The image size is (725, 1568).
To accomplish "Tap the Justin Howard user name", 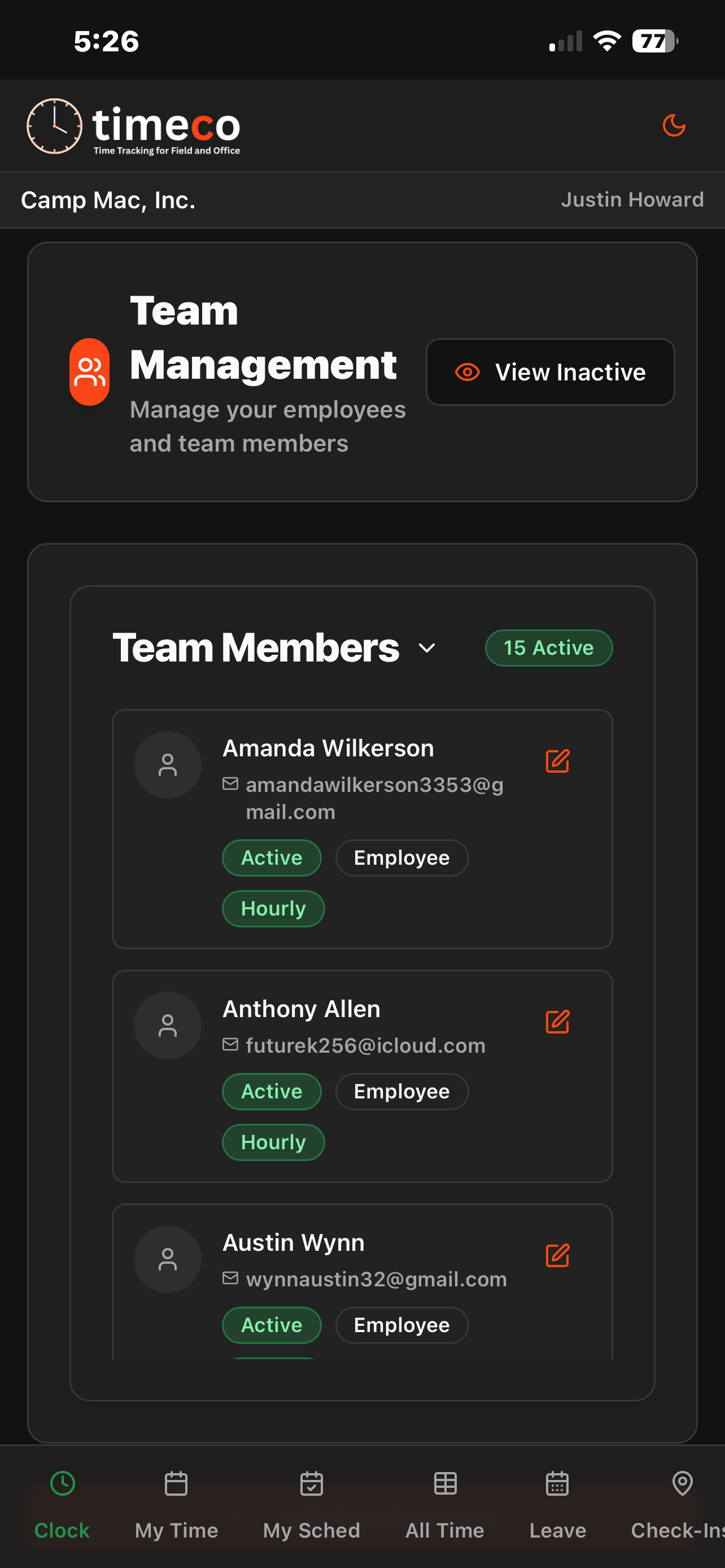I will tap(632, 200).
